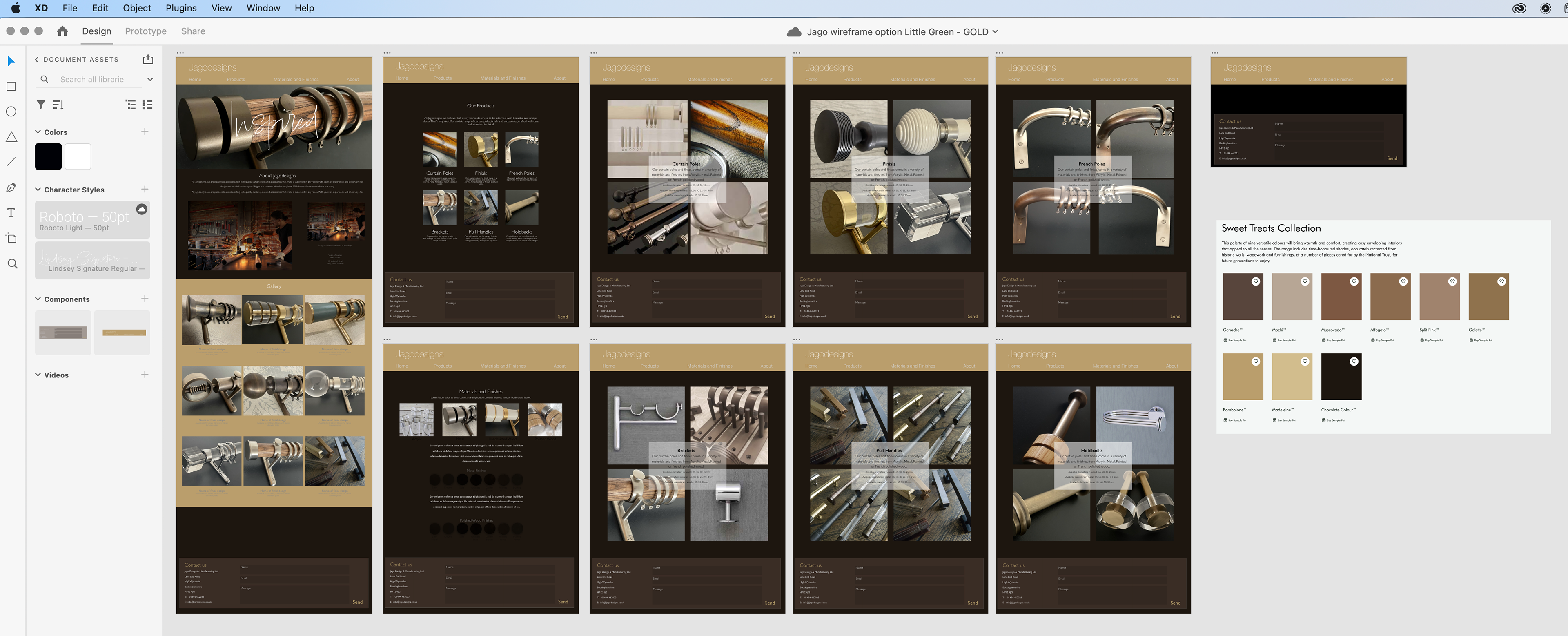Click the Search all libraries field

coord(92,79)
